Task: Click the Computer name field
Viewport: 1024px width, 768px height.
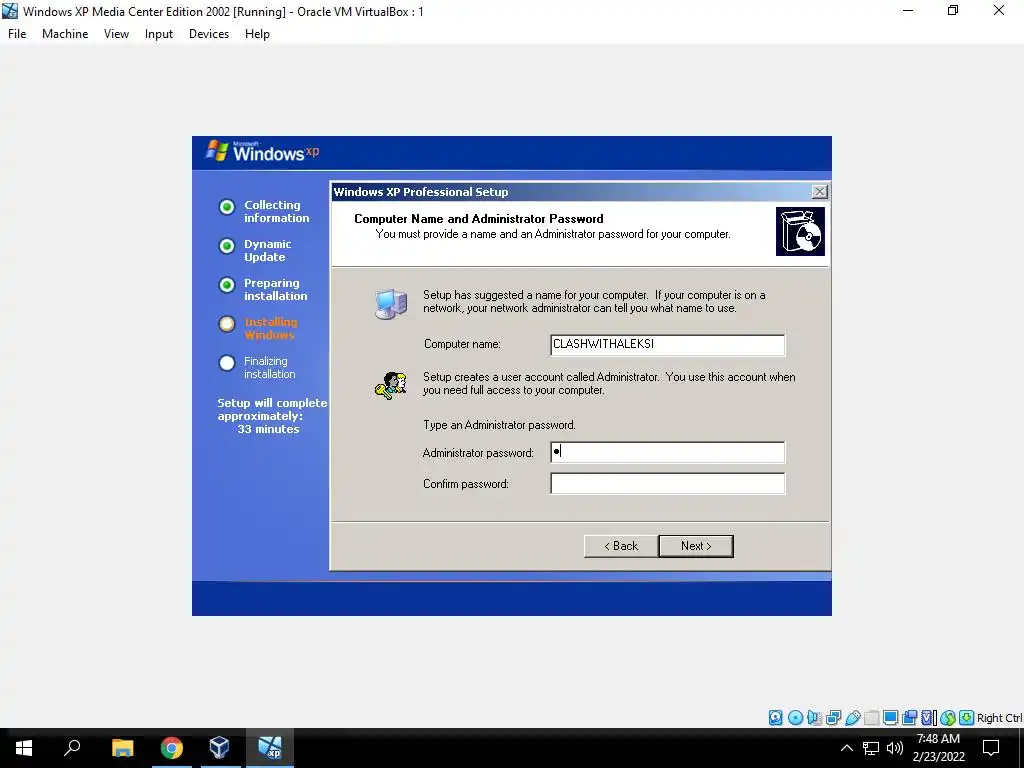Action: [667, 345]
